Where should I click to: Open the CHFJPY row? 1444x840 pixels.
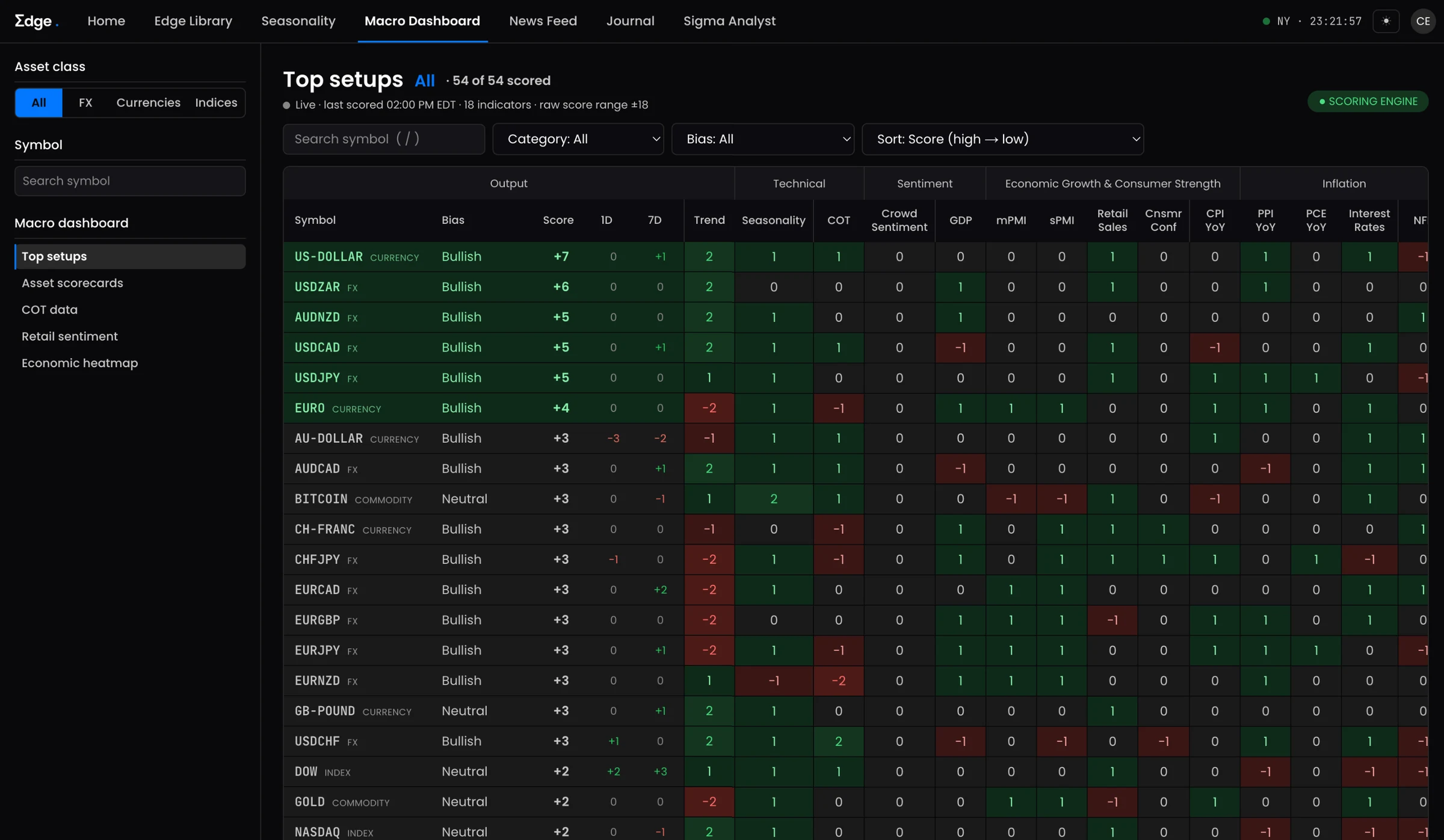tap(856, 560)
